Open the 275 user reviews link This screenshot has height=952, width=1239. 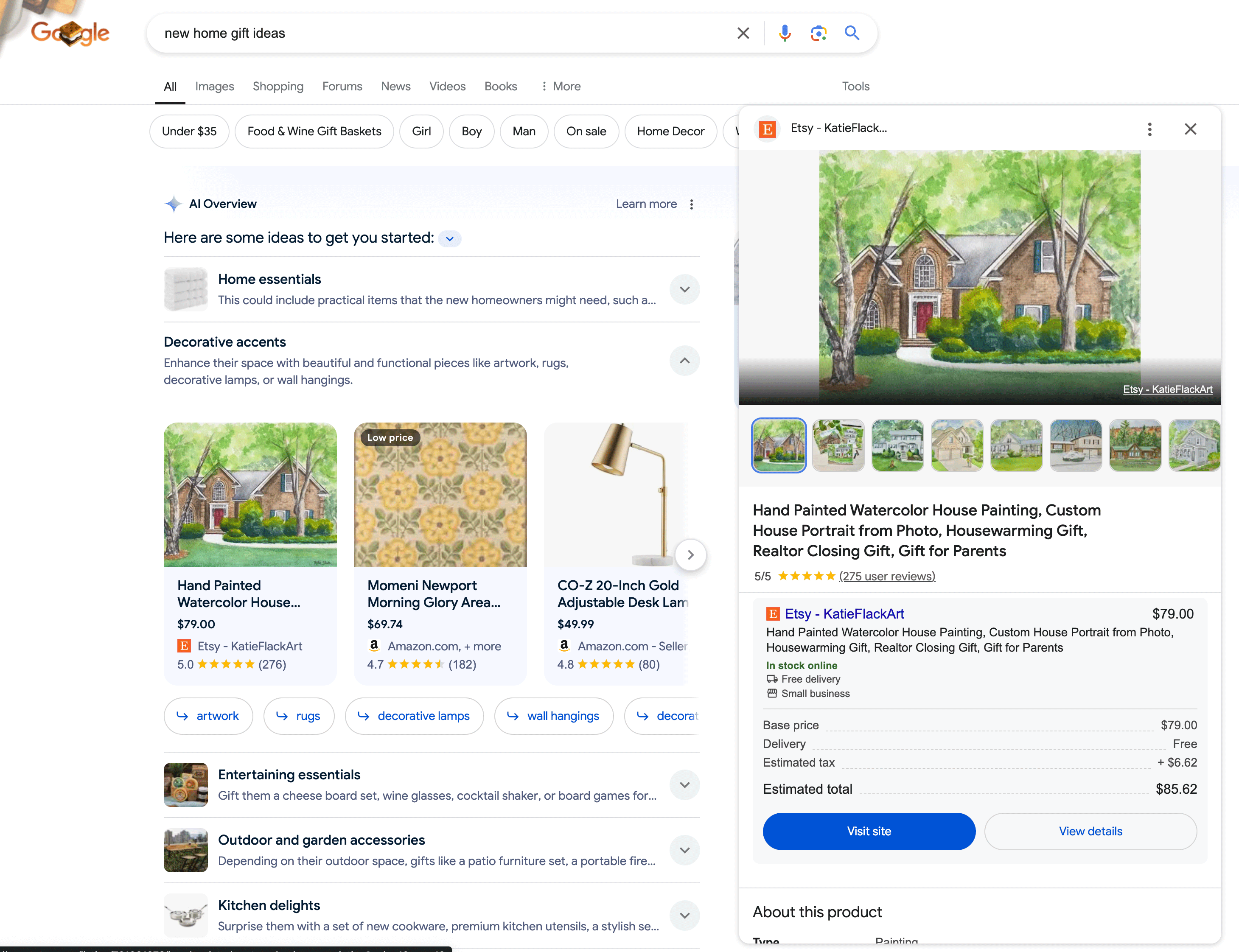coord(887,576)
